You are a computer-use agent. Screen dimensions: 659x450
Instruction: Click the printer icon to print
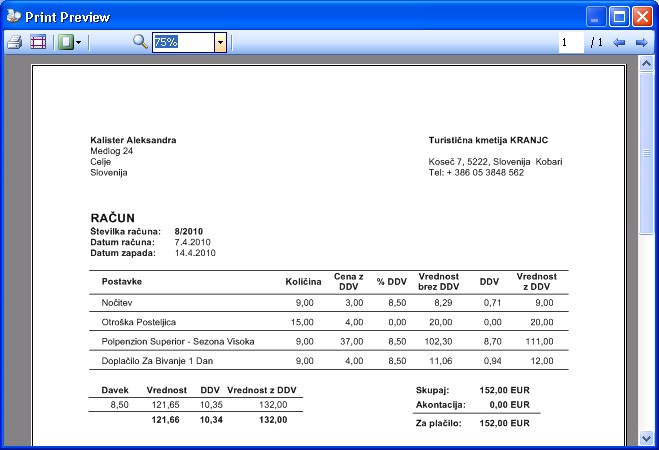pyautogui.click(x=15, y=42)
